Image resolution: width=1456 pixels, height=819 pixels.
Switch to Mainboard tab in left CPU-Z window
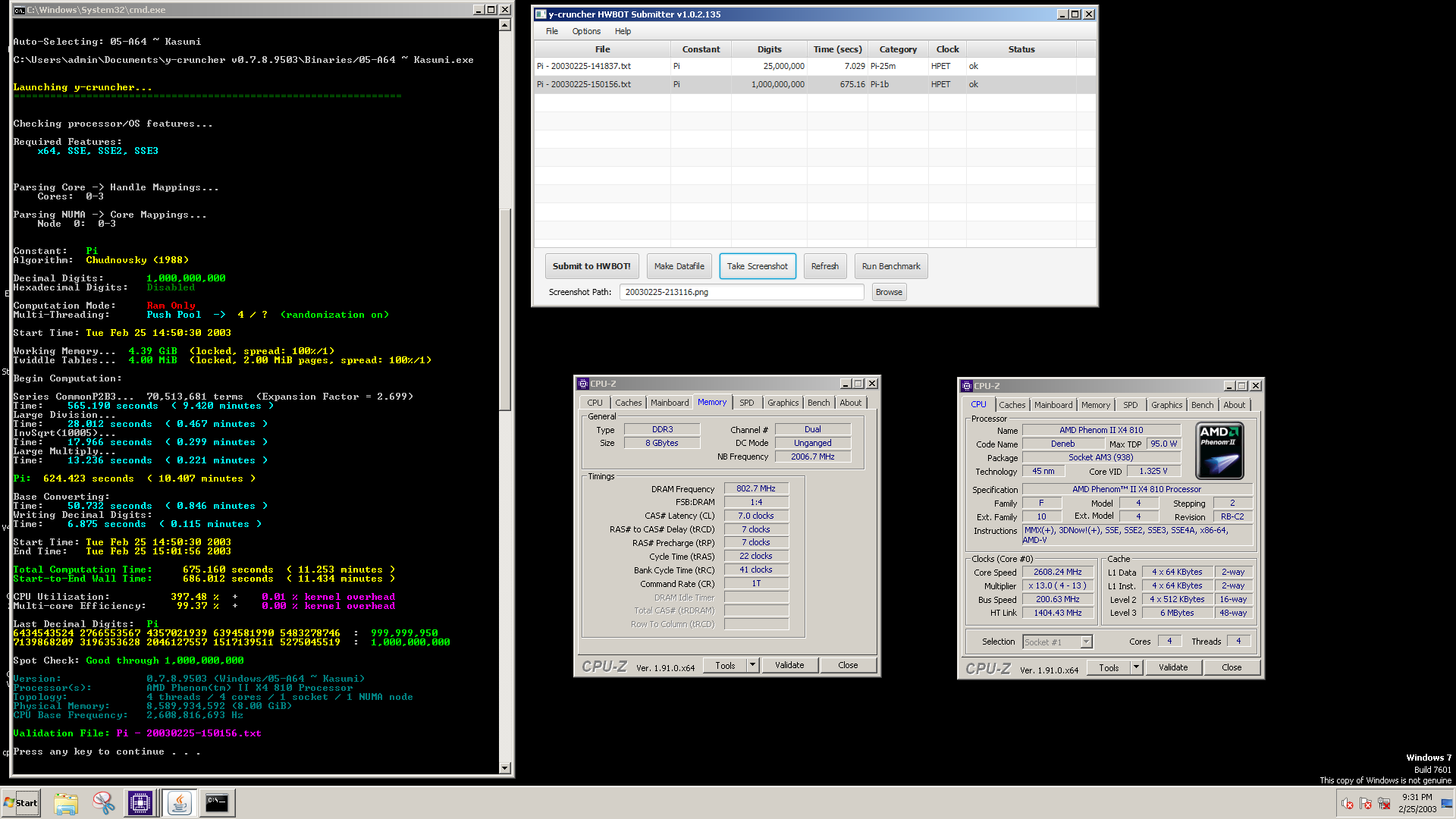tap(670, 403)
